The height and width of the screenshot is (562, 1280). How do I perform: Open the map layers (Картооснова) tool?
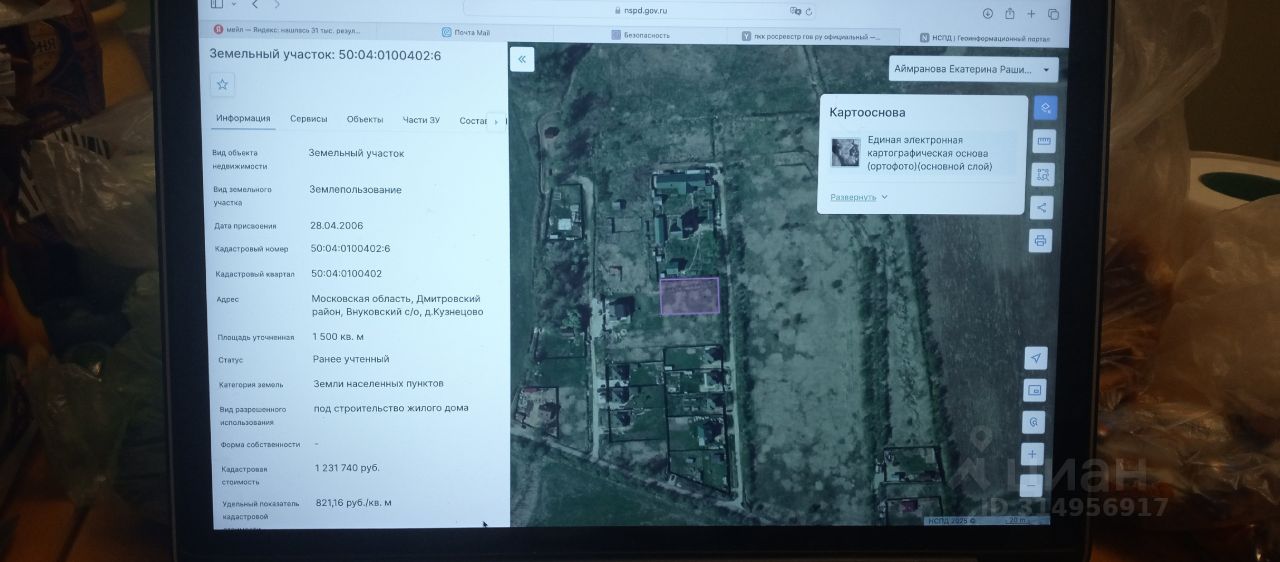(x=1043, y=108)
